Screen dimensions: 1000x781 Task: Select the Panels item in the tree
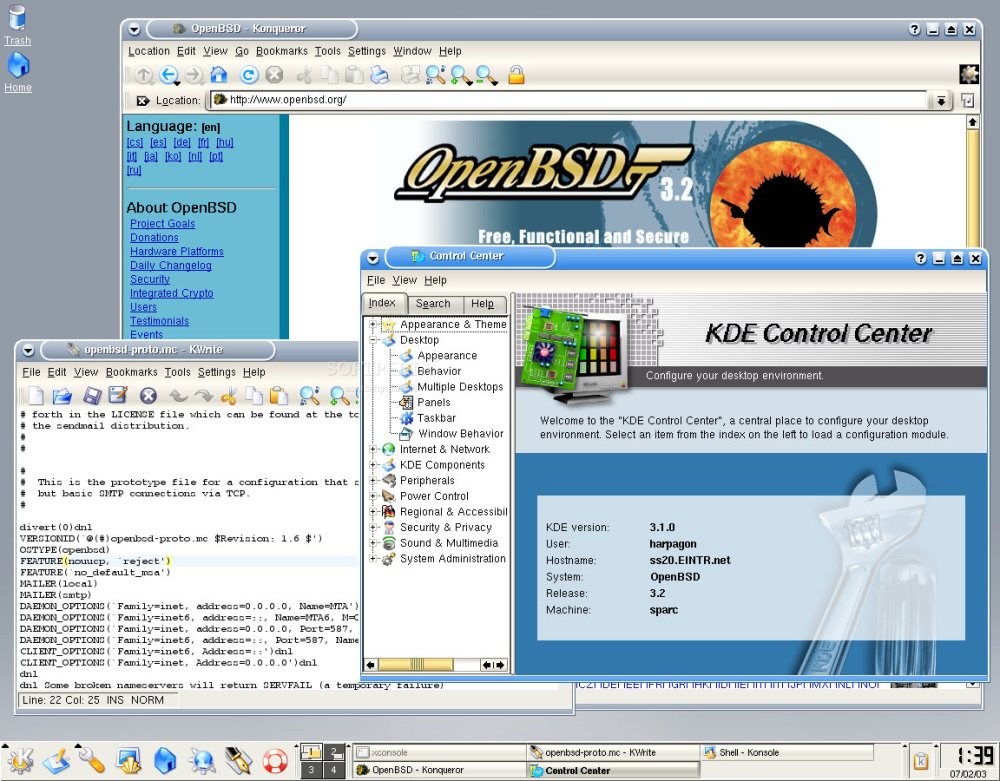point(433,402)
